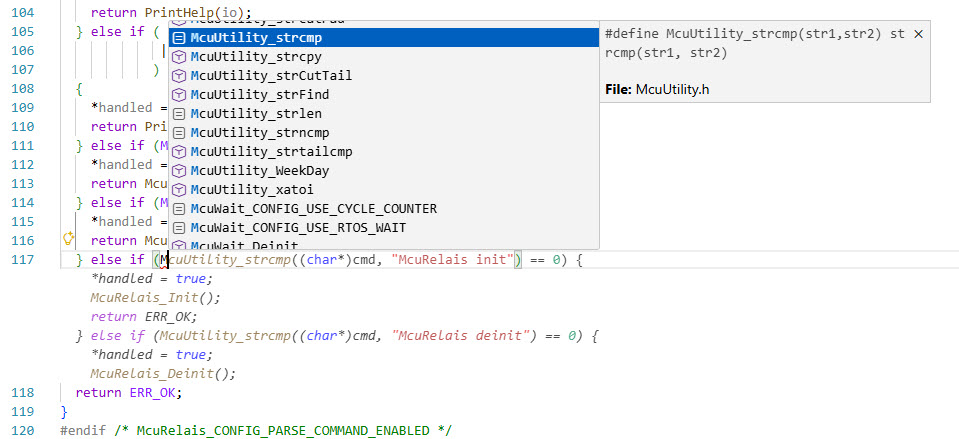
Task: Click the macro icon beside McuUtility_strcmp
Action: (179, 37)
